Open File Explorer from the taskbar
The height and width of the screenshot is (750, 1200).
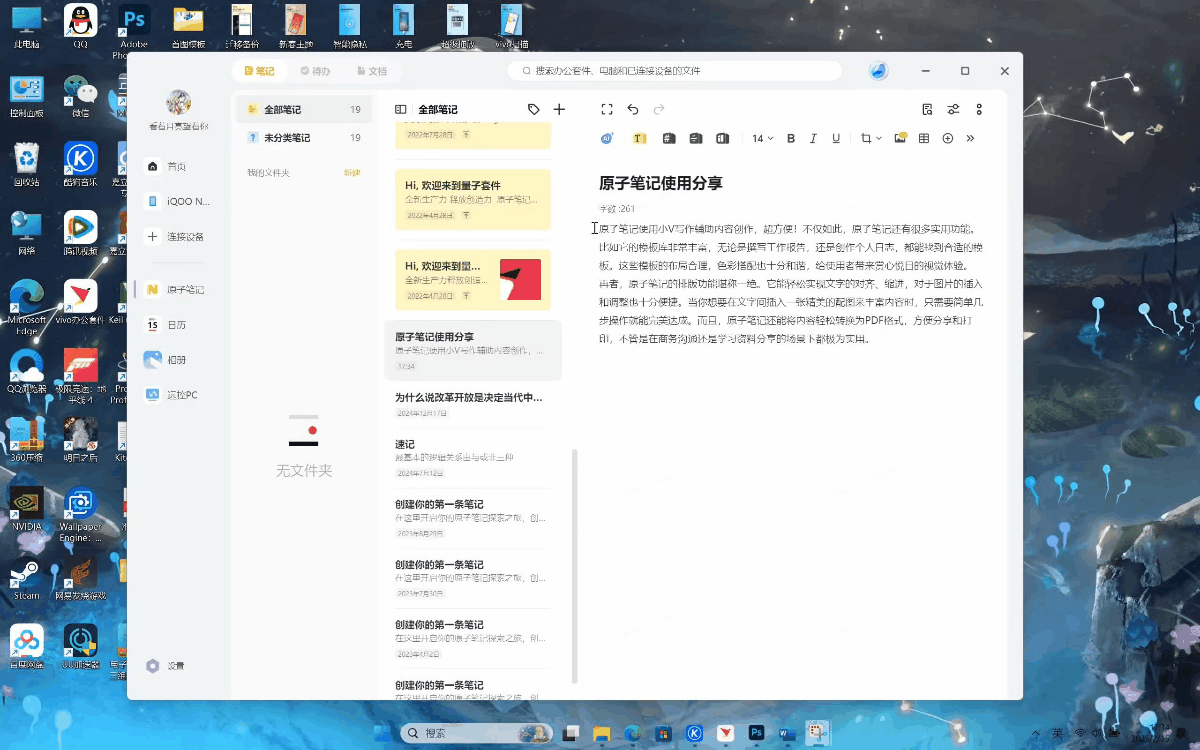(x=602, y=734)
